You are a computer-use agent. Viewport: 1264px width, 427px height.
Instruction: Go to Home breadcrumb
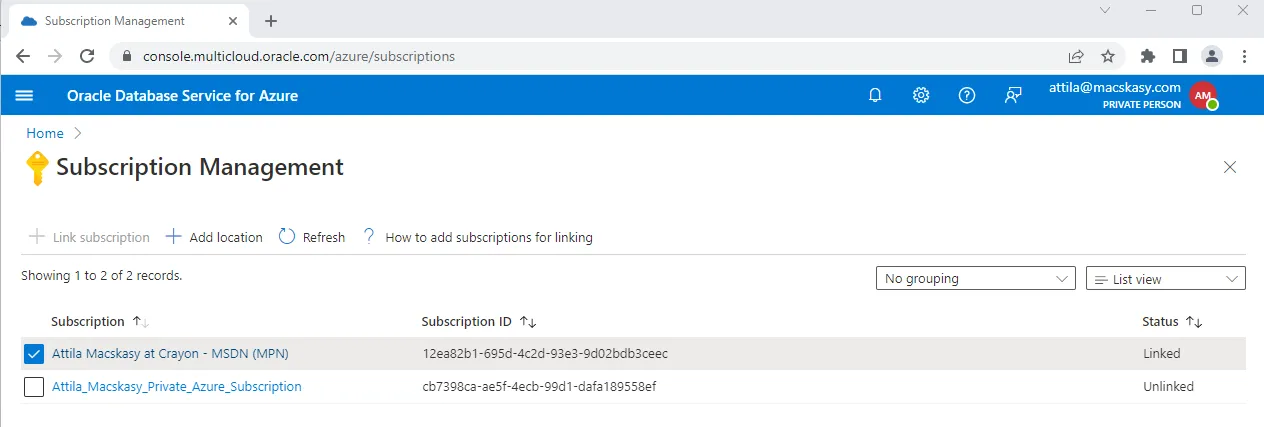pos(45,133)
